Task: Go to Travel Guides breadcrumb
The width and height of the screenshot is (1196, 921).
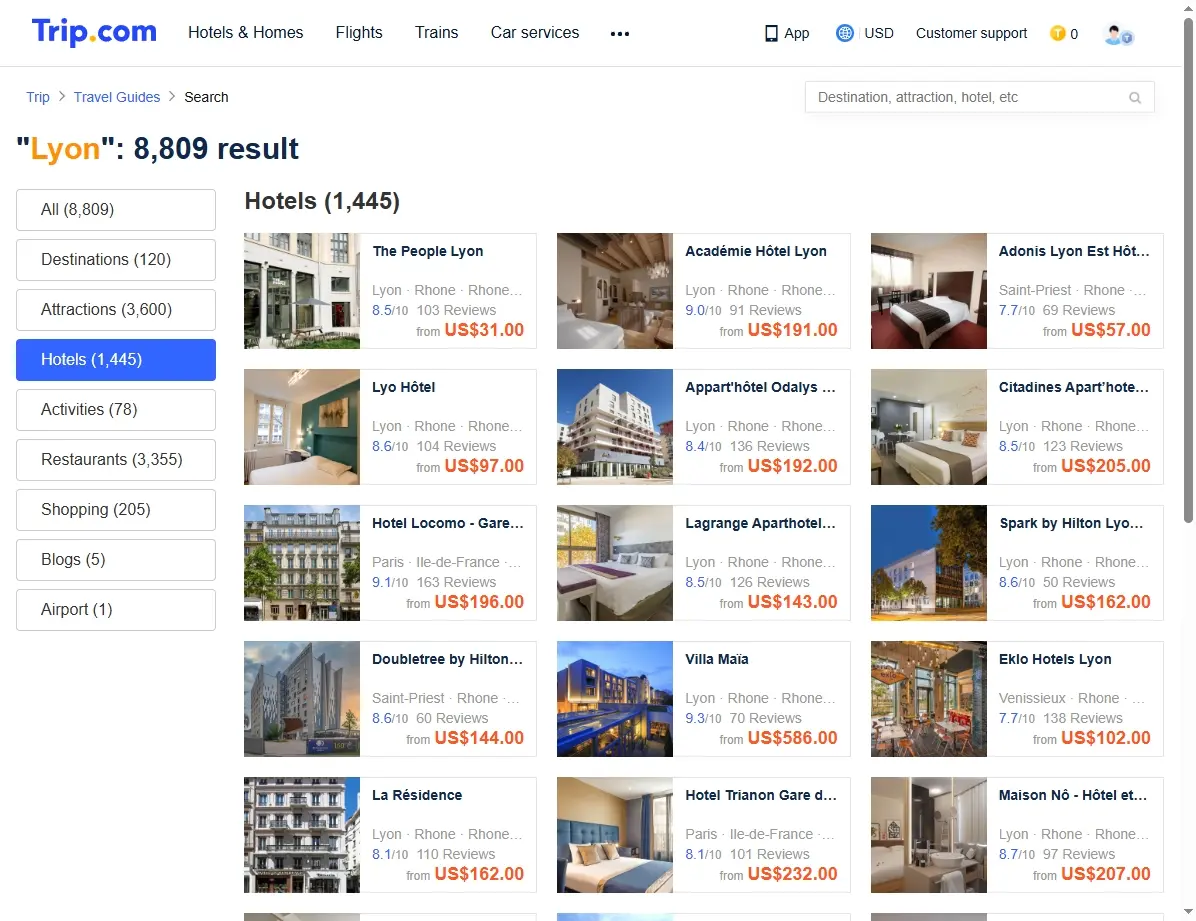Action: pos(117,97)
